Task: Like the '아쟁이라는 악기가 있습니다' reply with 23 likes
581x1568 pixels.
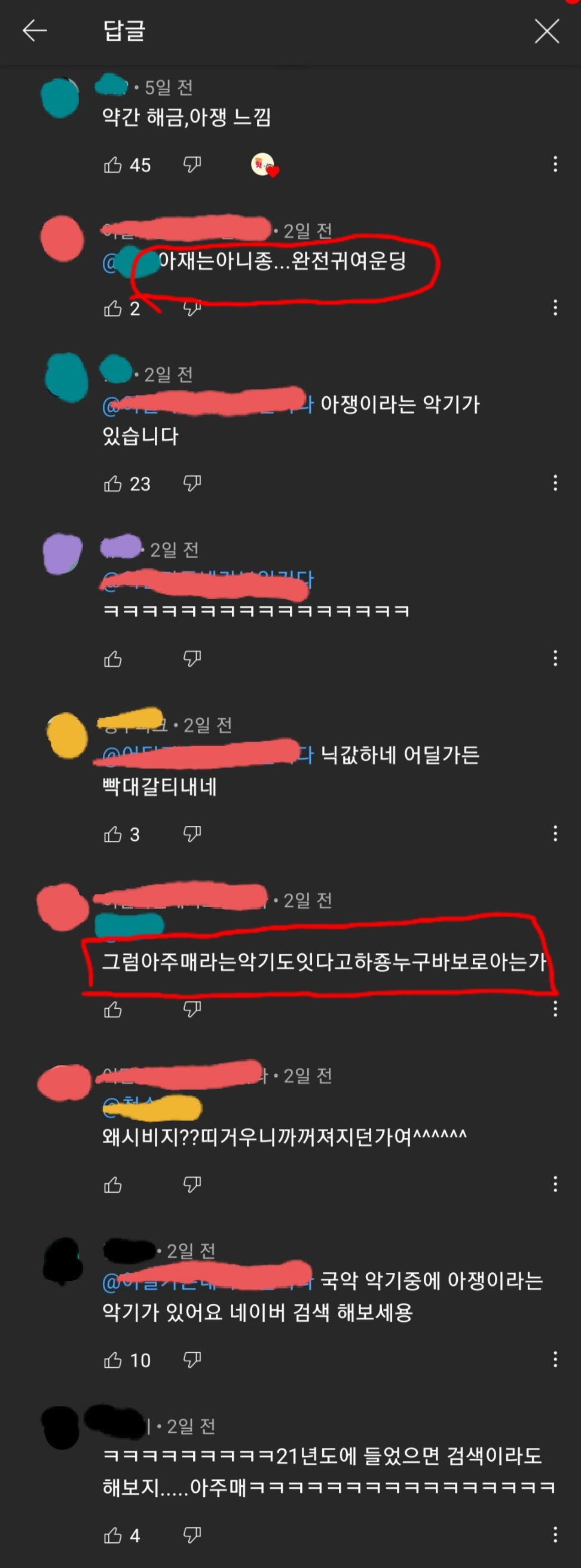Action: tap(112, 483)
